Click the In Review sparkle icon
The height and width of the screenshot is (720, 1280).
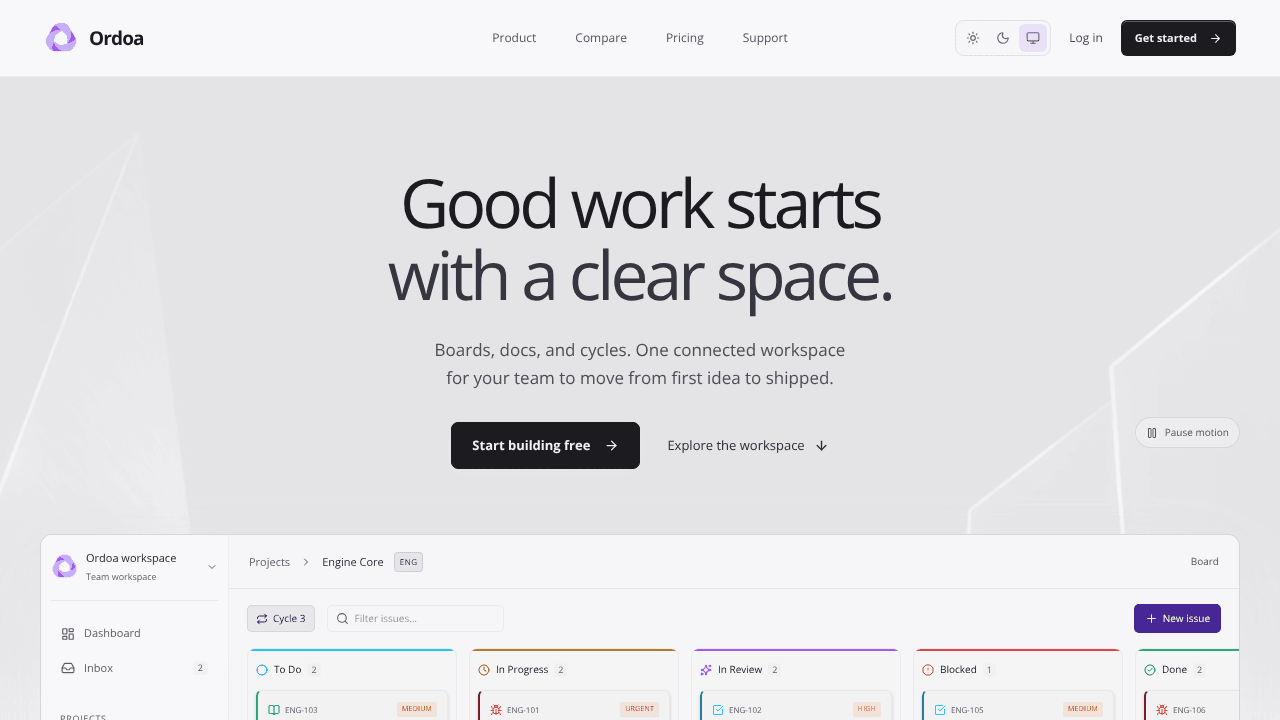point(706,670)
